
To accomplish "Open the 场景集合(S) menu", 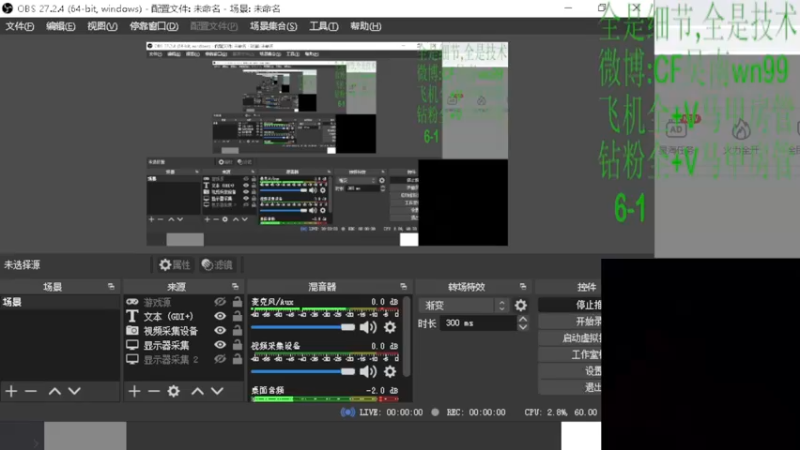I will coord(273,26).
